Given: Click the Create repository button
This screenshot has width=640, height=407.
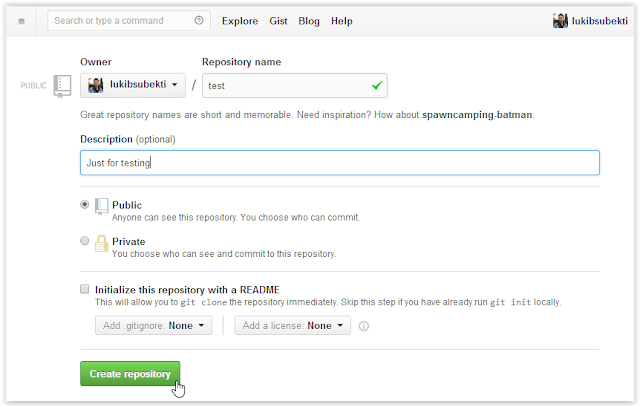Looking at the screenshot, I should (130, 374).
